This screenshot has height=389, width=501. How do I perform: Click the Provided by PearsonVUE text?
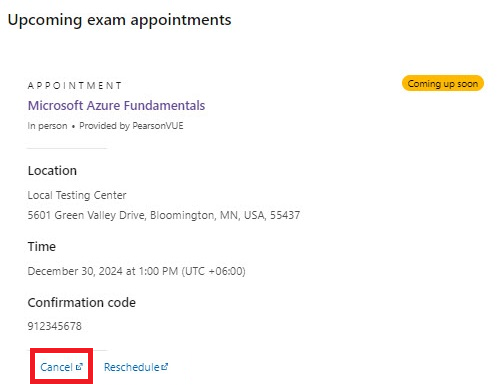131,126
